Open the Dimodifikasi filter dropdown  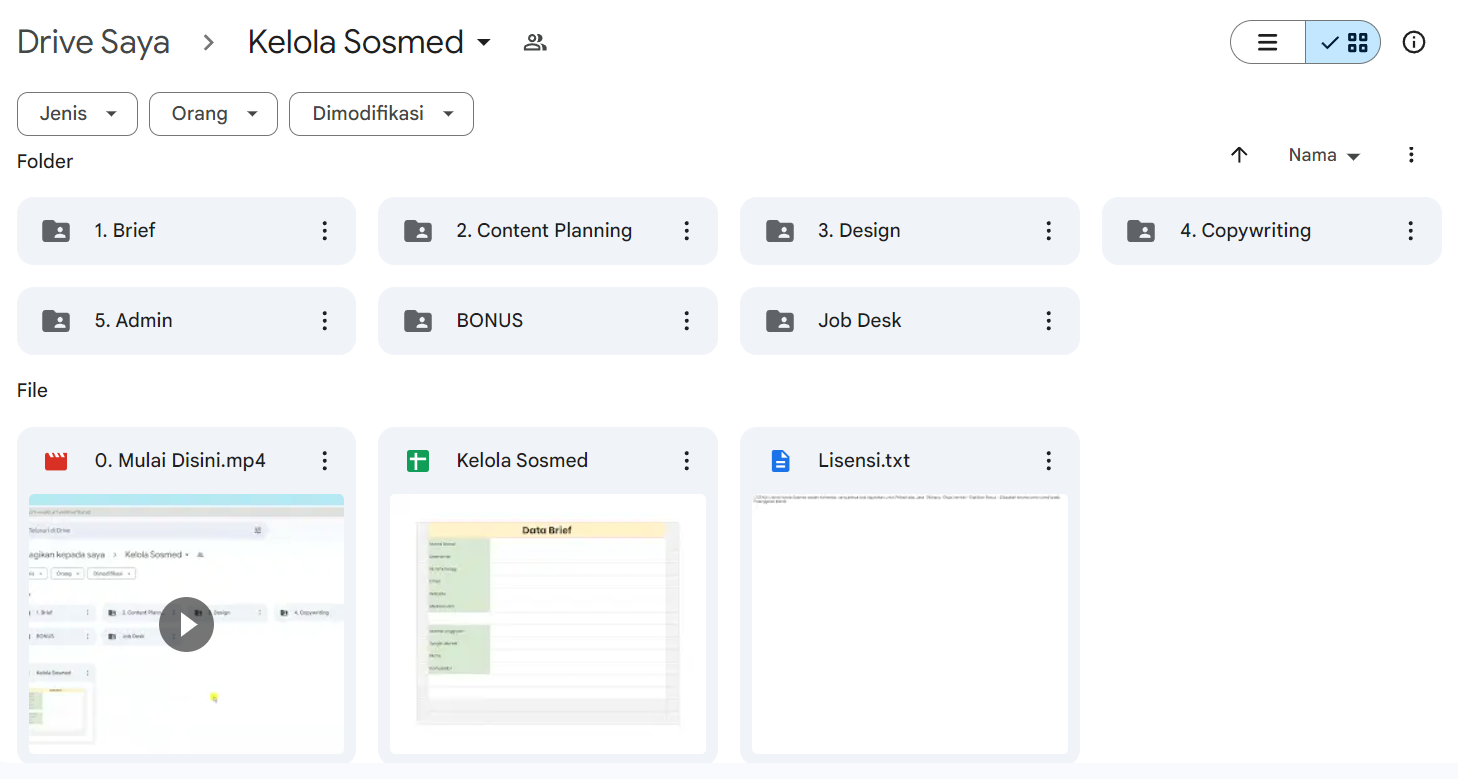[x=381, y=114]
